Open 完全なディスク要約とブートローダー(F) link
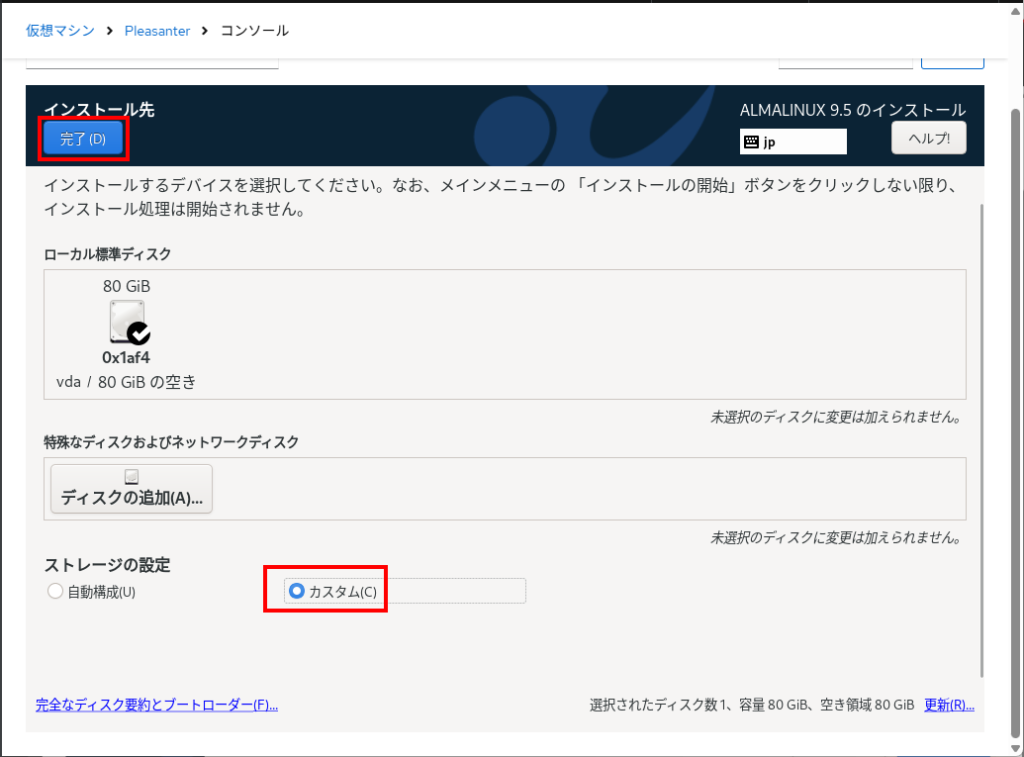This screenshot has height=757, width=1024. (156, 705)
